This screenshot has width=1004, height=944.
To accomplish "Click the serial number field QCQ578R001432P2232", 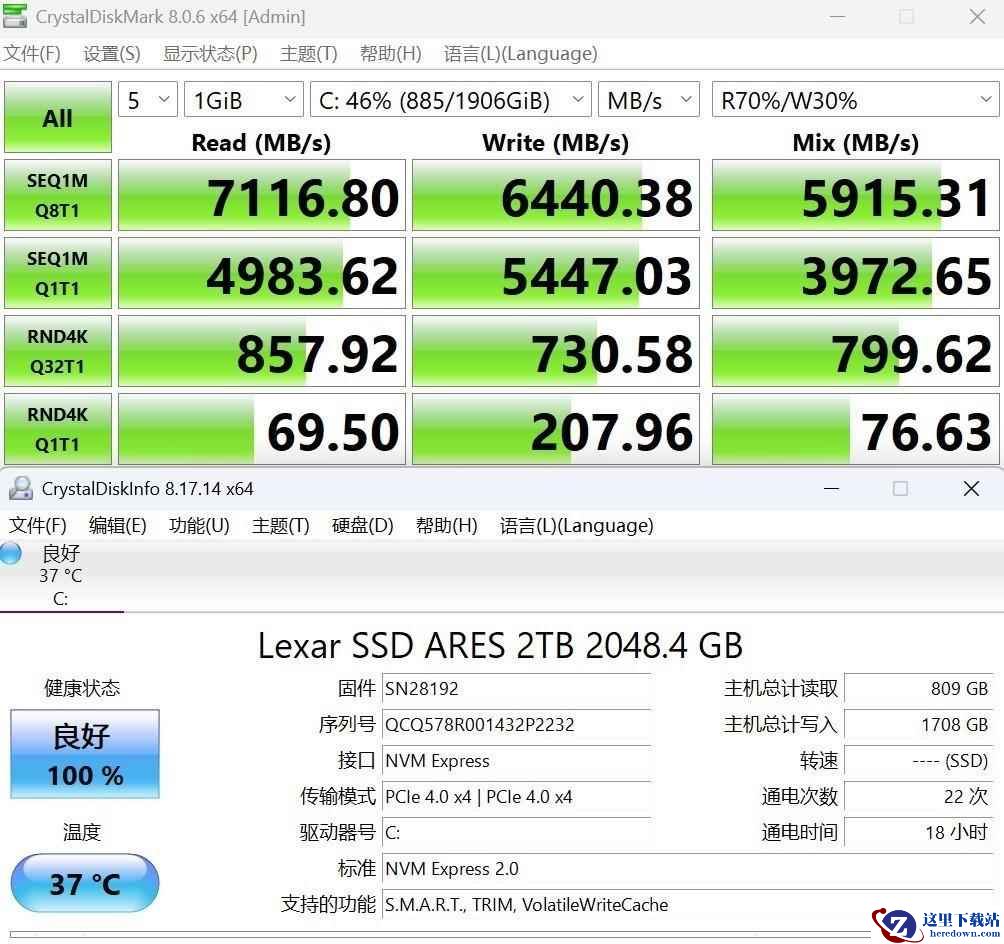I will point(516,724).
